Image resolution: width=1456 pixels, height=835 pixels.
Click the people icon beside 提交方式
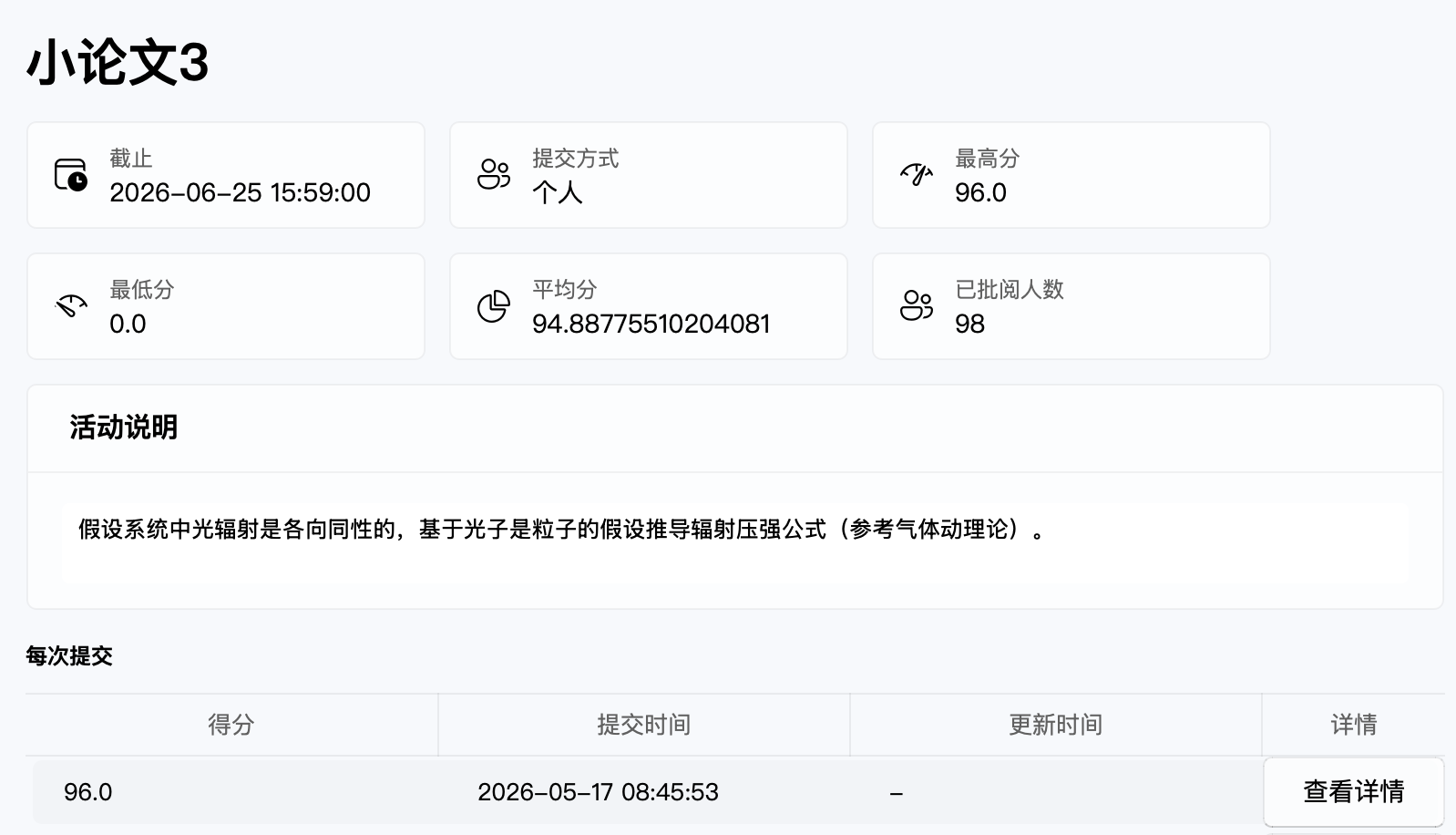pyautogui.click(x=494, y=174)
